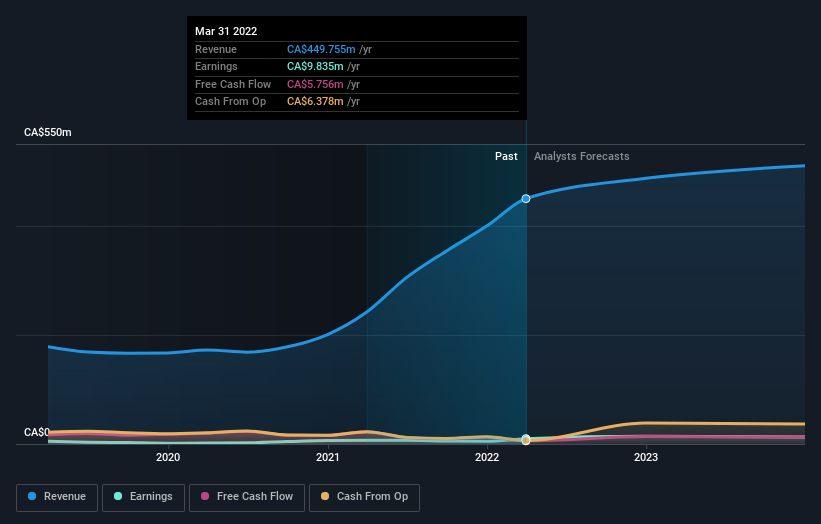Click the CA$449.755m revenue value
The width and height of the screenshot is (821, 524).
(321, 49)
